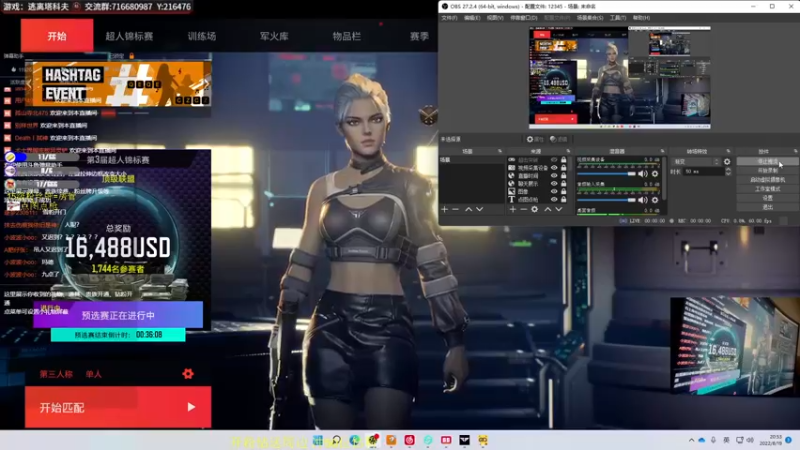
Task: Switch to the 军火库 game tab
Action: coord(274,36)
